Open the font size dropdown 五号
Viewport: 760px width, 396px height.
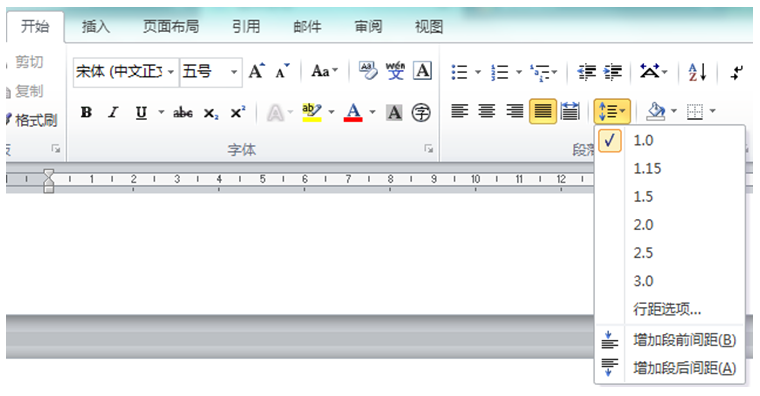(x=234, y=72)
